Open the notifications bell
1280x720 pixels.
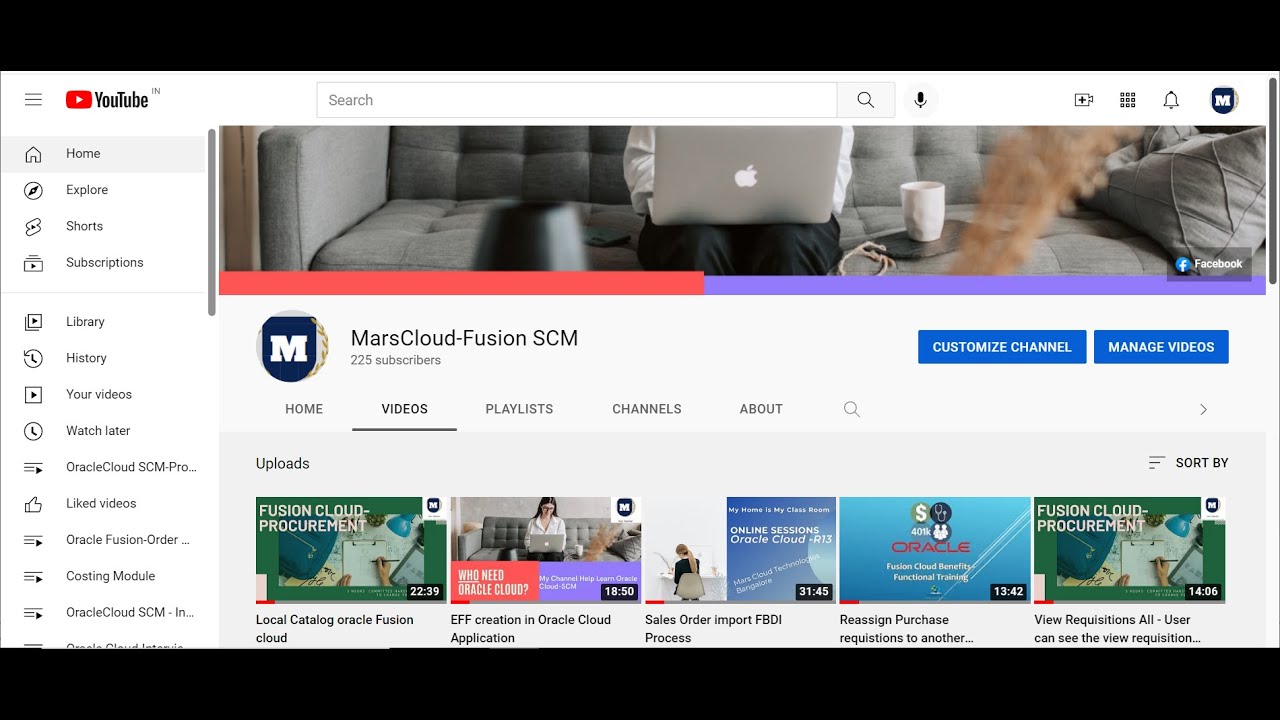[x=1171, y=100]
